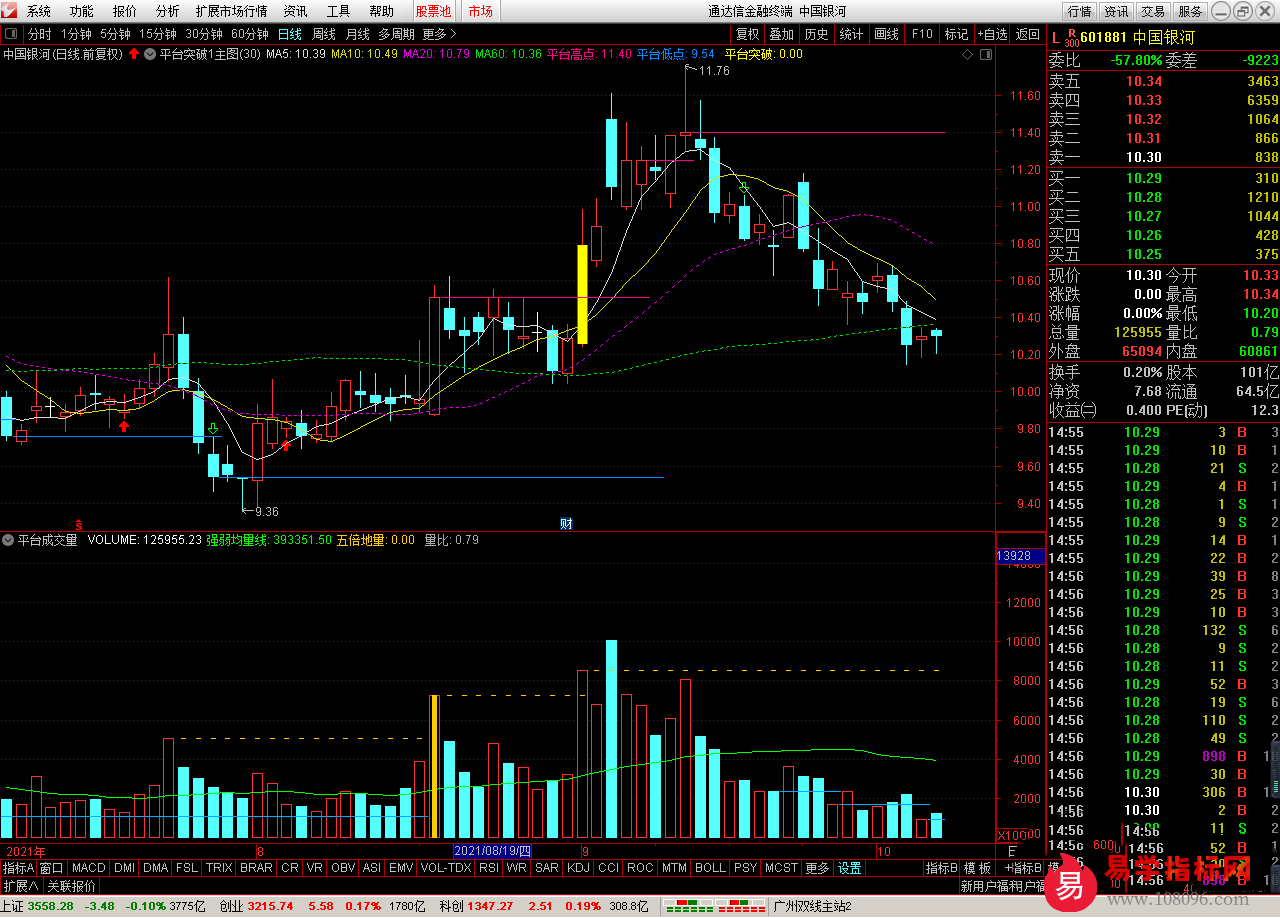Select the 1分钟 period
The height and width of the screenshot is (918, 1280).
click(x=77, y=34)
